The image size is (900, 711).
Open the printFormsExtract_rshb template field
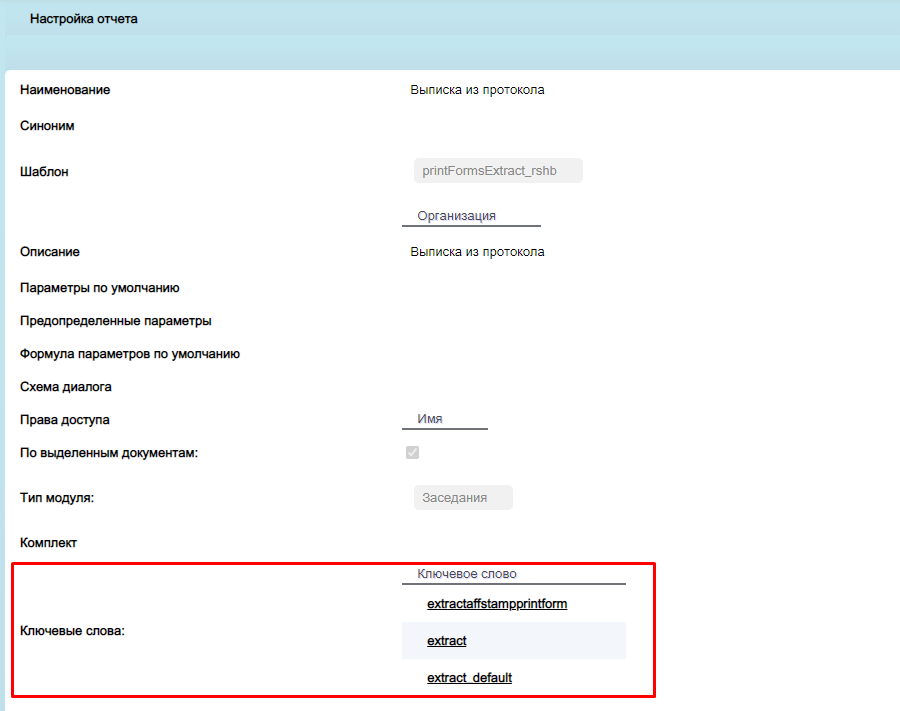point(498,171)
